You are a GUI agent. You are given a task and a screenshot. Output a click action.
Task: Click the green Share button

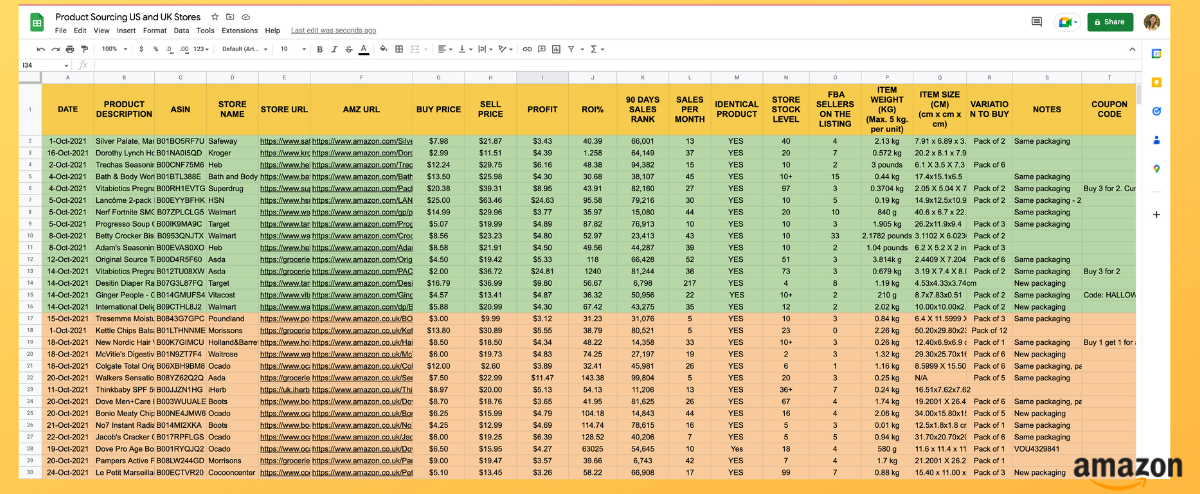(x=1110, y=21)
